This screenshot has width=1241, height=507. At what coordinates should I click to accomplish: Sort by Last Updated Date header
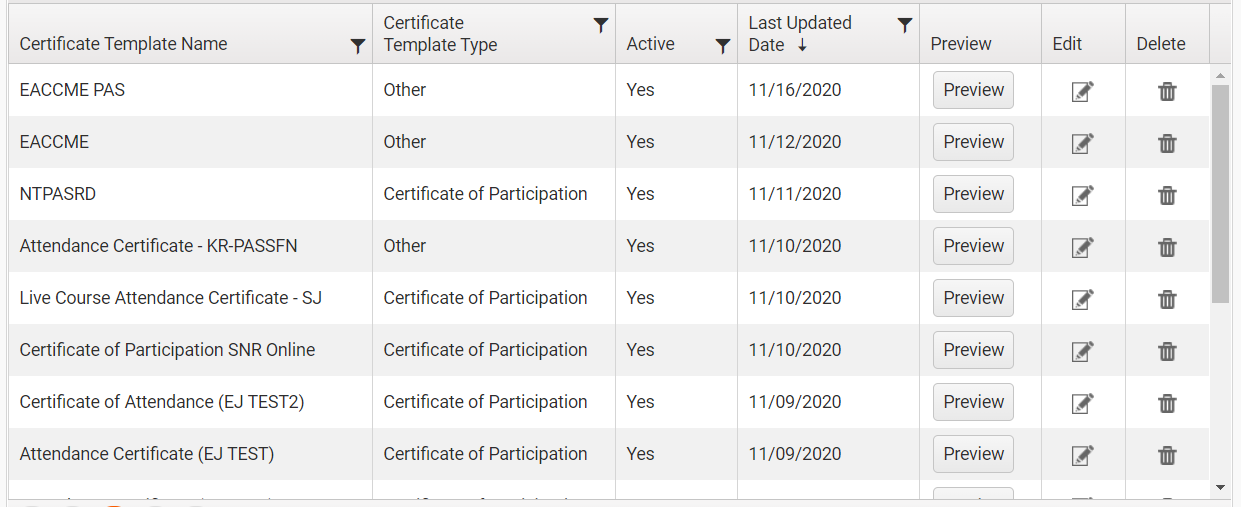coord(800,34)
